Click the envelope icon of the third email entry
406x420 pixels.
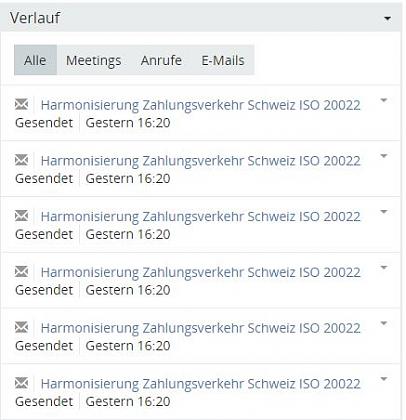tap(22, 216)
